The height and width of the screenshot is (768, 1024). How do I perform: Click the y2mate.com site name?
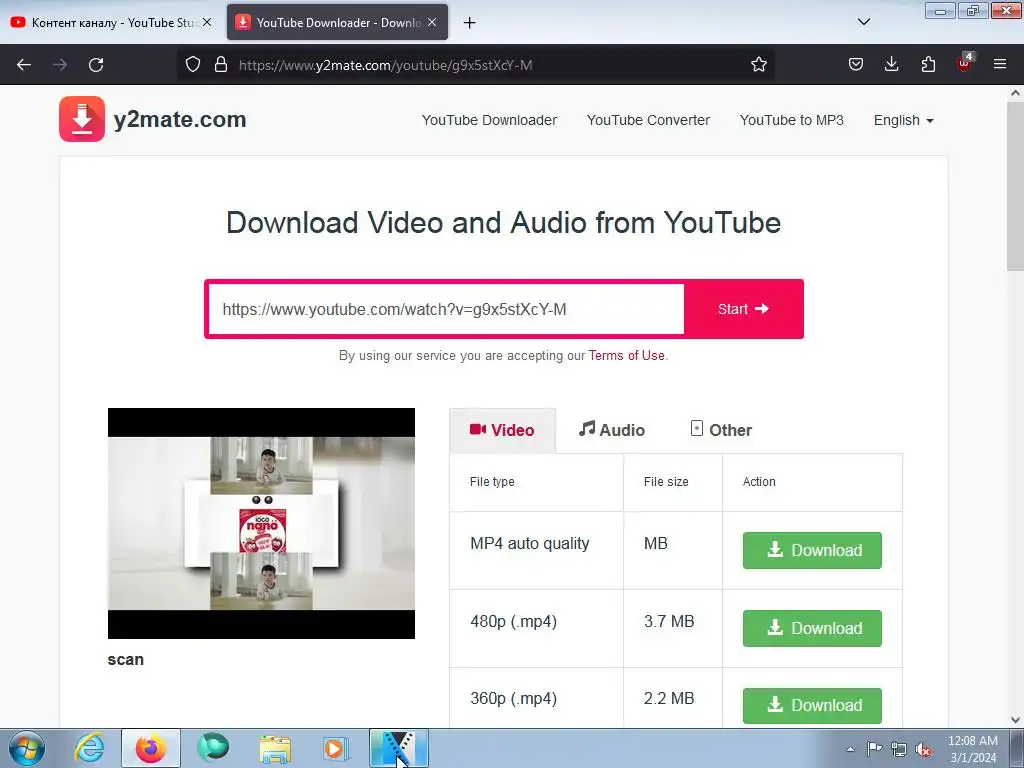point(180,120)
